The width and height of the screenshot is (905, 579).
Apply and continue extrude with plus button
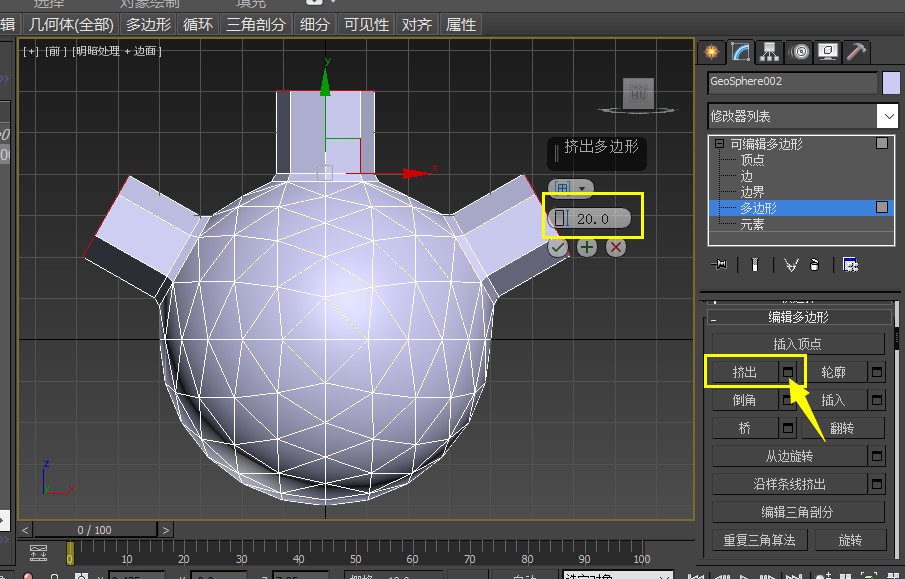coord(587,247)
